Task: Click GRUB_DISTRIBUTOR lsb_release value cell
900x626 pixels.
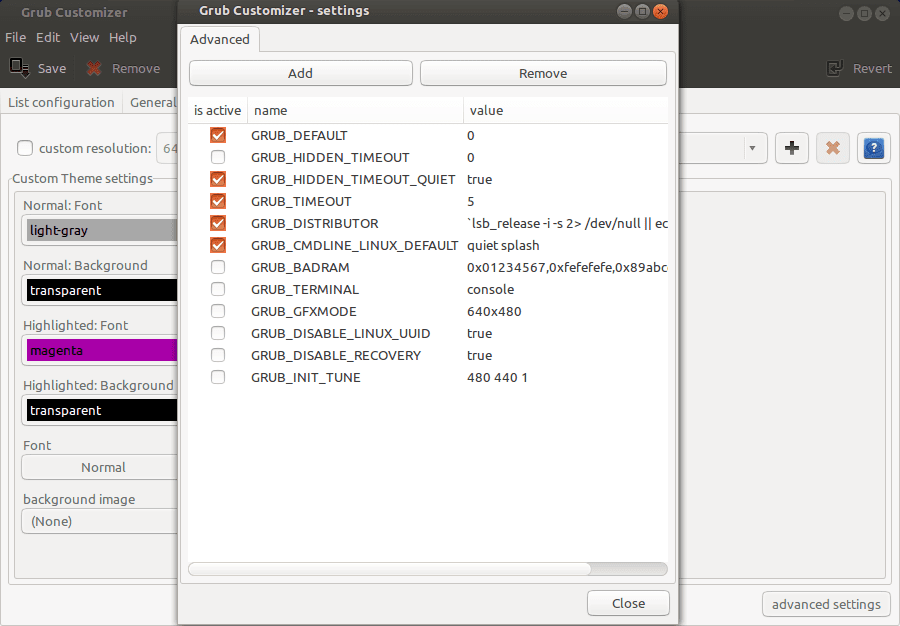Action: pyautogui.click(x=566, y=223)
